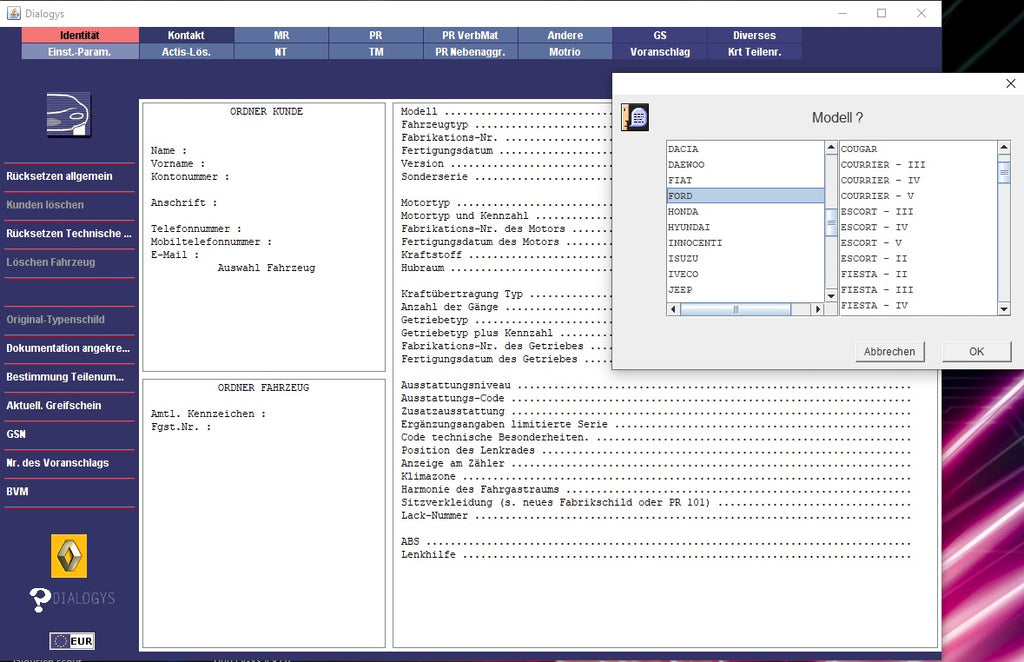Screen dimensions: 1024x662
Task: Click the BVM sidebar button
Action: point(69,492)
